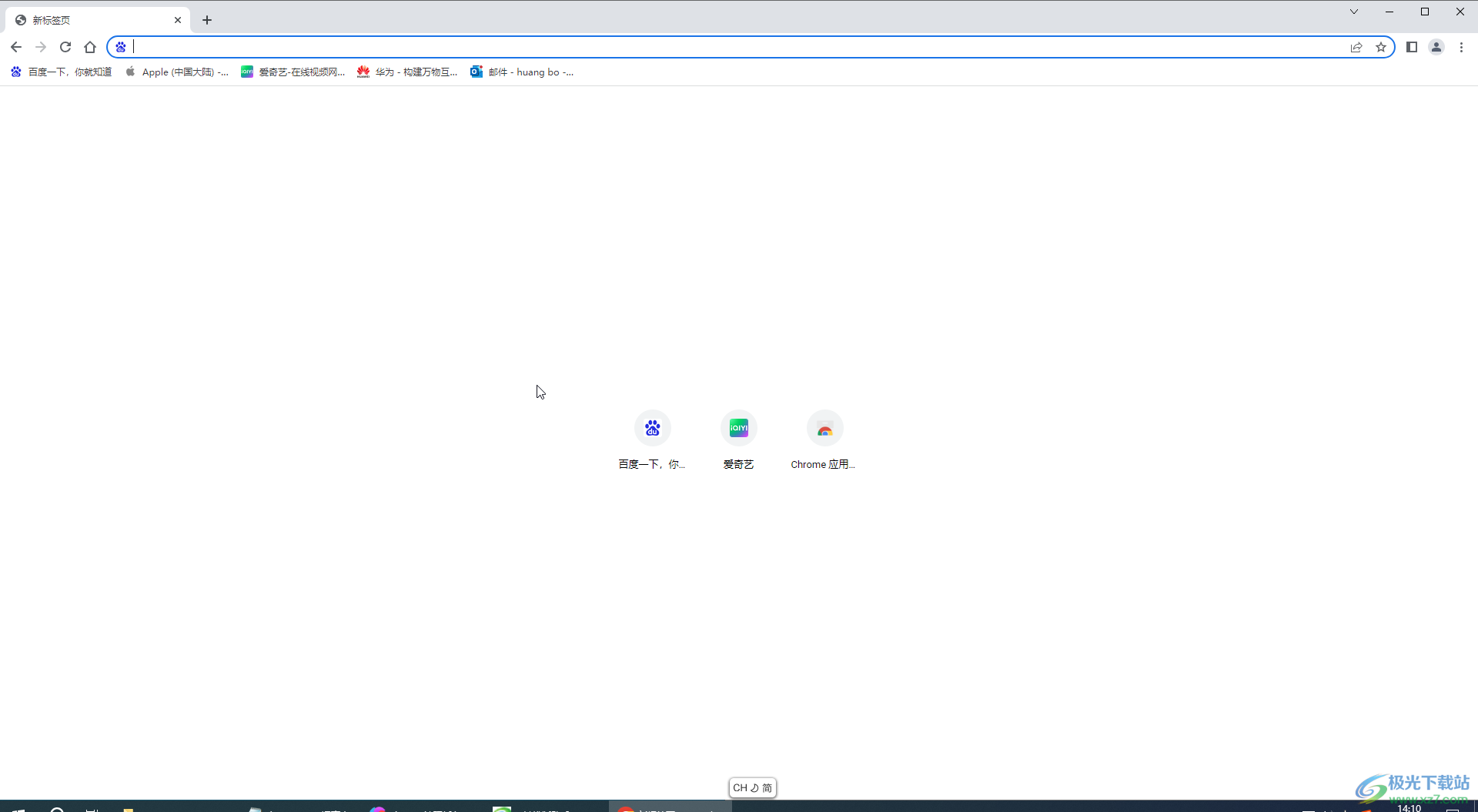Screen dimensions: 1478x812
Task: Open 爱奇艺-在线视频网 bookmark
Action: tap(293, 72)
